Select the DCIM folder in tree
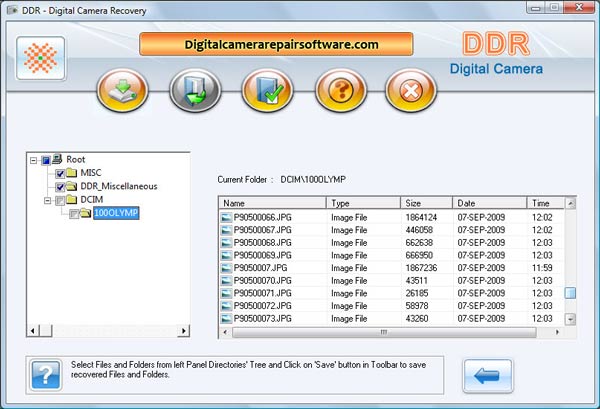Viewport: 600px width, 409px height. point(91,200)
